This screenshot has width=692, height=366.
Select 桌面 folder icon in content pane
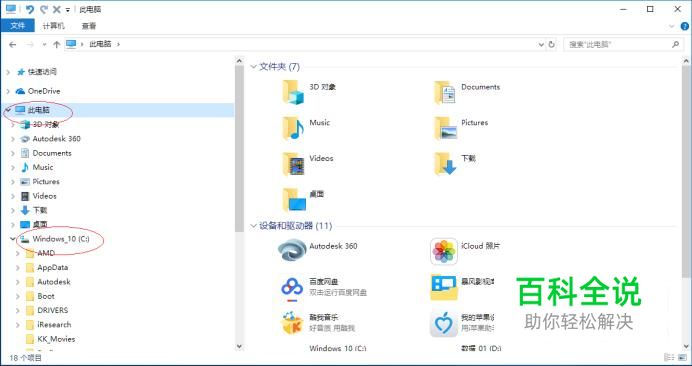(x=294, y=200)
